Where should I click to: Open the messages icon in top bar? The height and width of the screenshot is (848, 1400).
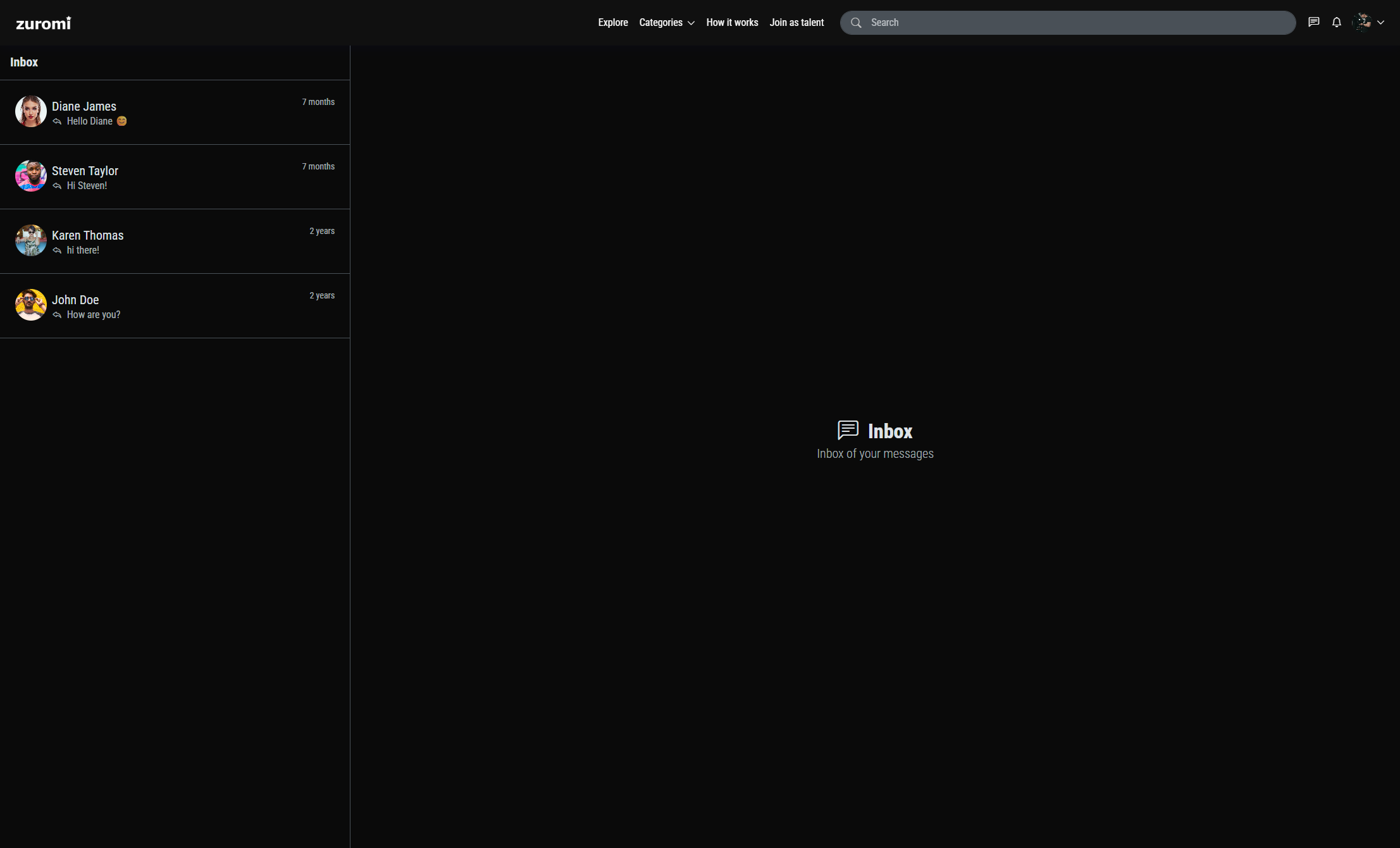(x=1313, y=22)
